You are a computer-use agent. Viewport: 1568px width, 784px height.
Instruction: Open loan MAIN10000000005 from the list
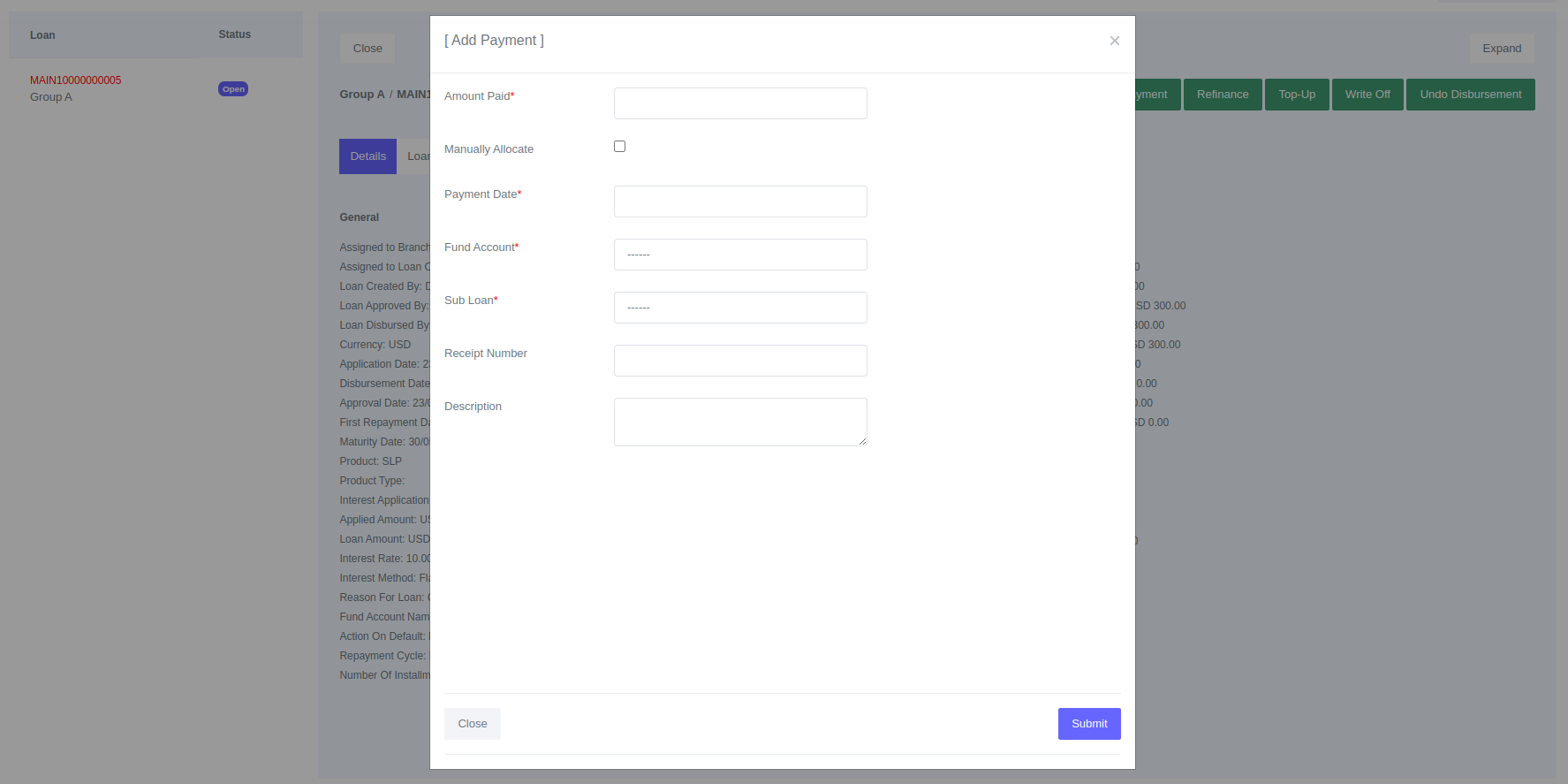[x=76, y=80]
